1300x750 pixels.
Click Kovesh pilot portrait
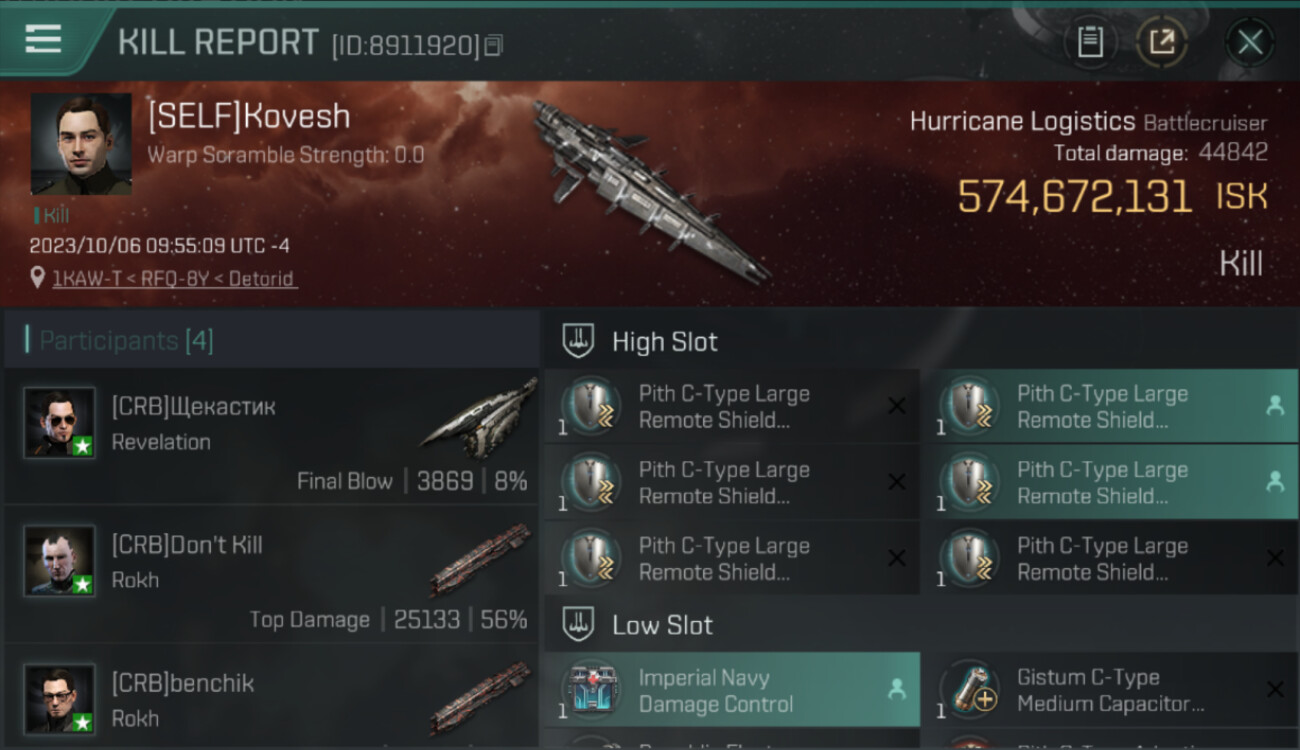pyautogui.click(x=81, y=144)
